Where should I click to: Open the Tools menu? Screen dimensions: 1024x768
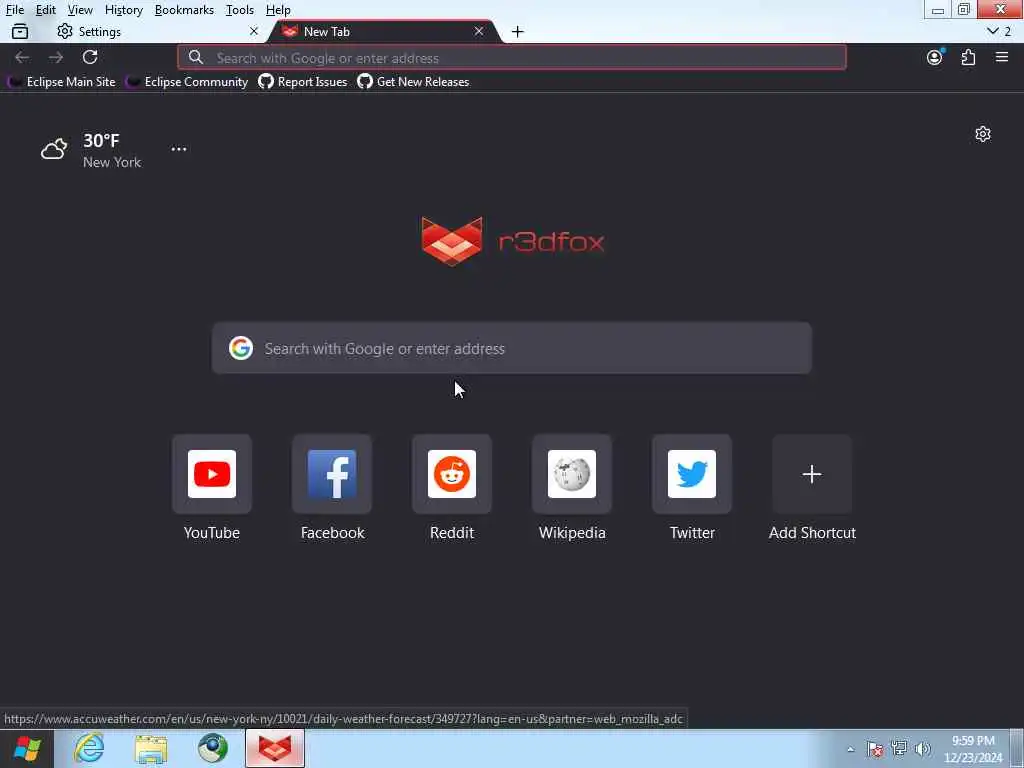pos(240,10)
